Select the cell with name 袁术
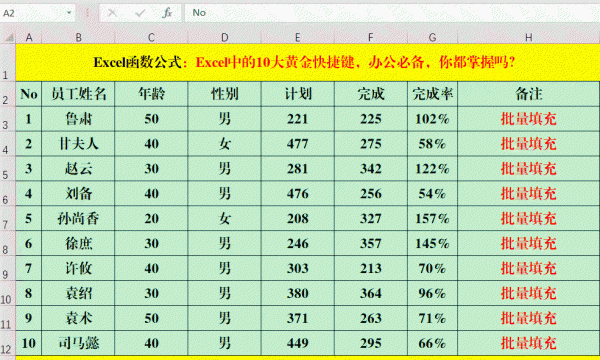600x360 pixels. pyautogui.click(x=78, y=318)
